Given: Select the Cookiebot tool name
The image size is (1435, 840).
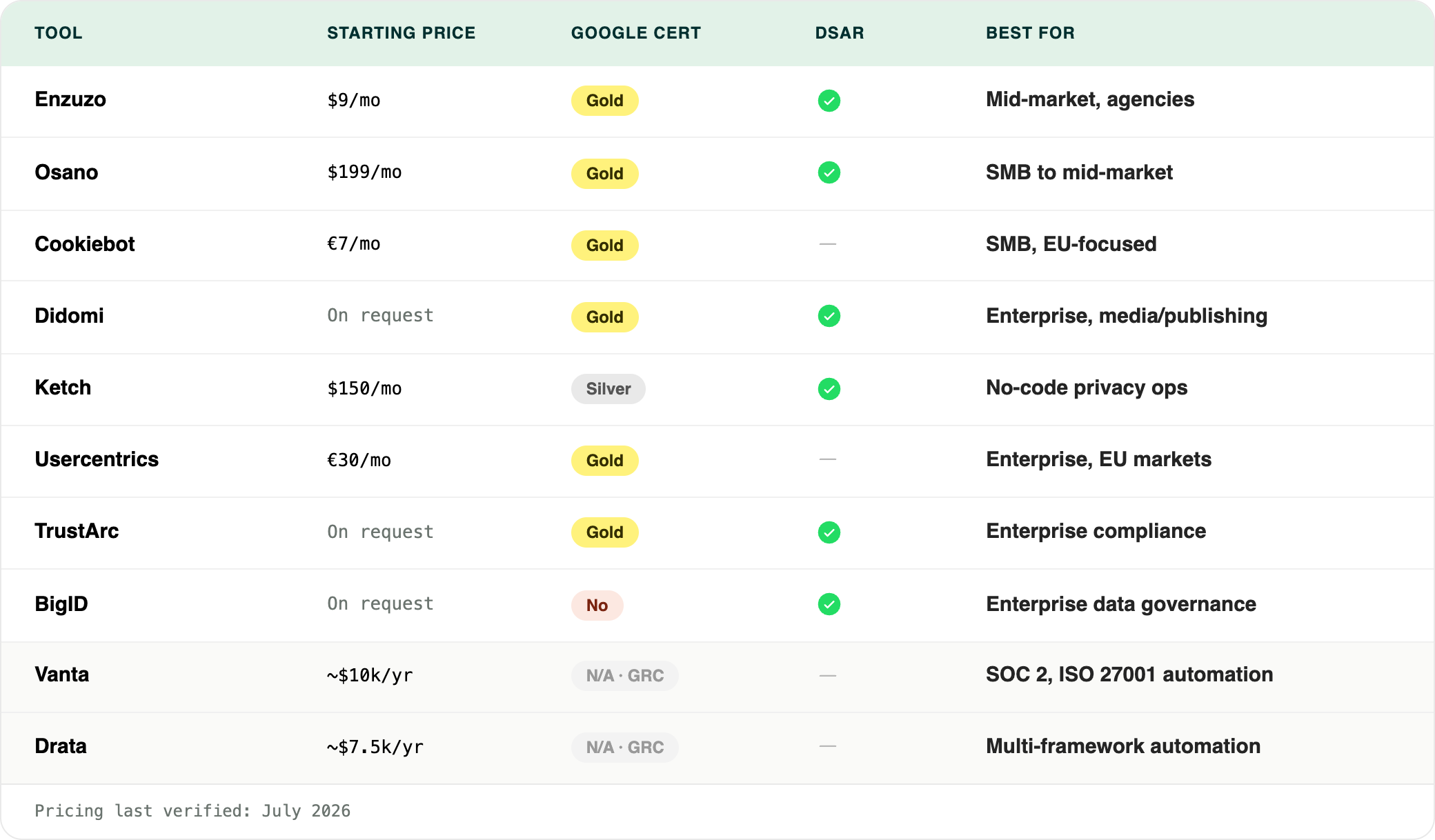Looking at the screenshot, I should click(85, 244).
